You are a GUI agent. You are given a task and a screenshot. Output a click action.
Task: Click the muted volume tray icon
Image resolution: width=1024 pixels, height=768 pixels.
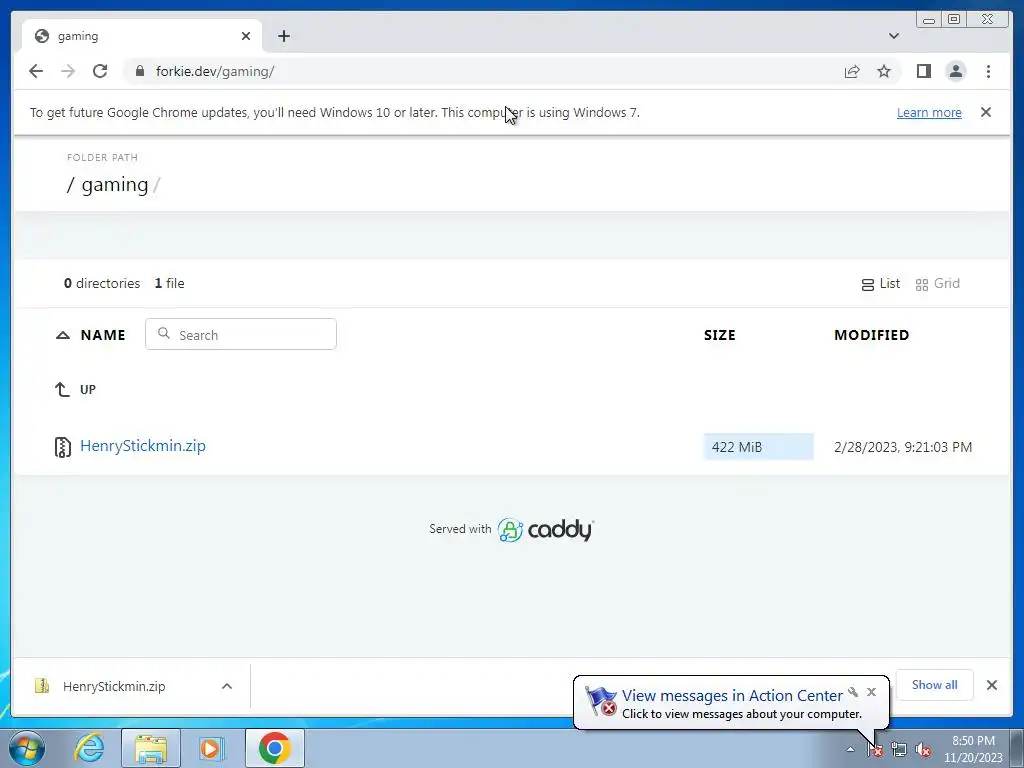click(923, 750)
